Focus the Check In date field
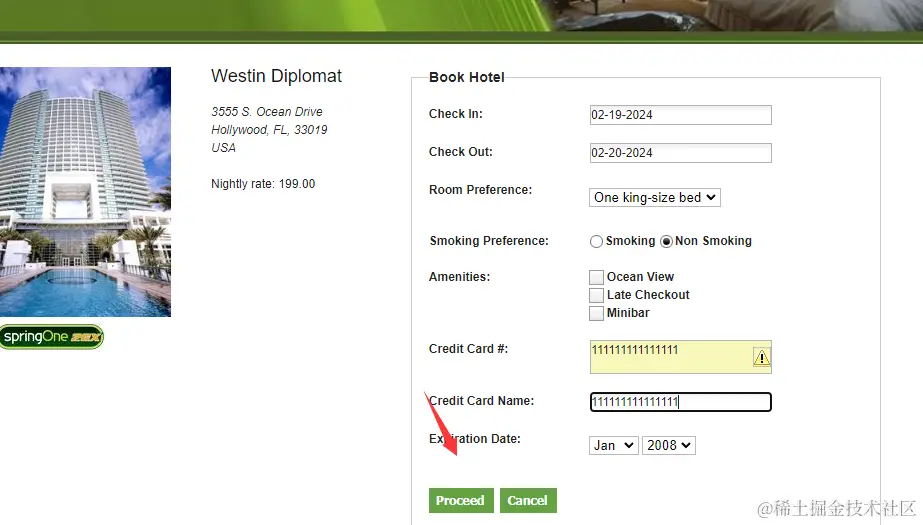Screen dimensions: 923x525 [680, 115]
